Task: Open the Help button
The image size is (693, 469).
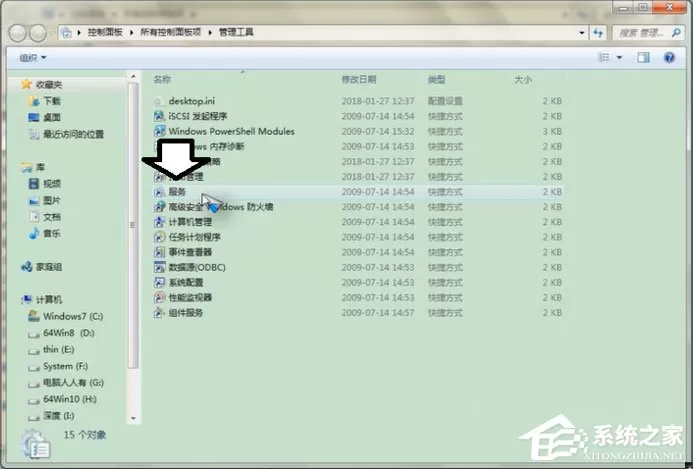Action: pyautogui.click(x=669, y=57)
